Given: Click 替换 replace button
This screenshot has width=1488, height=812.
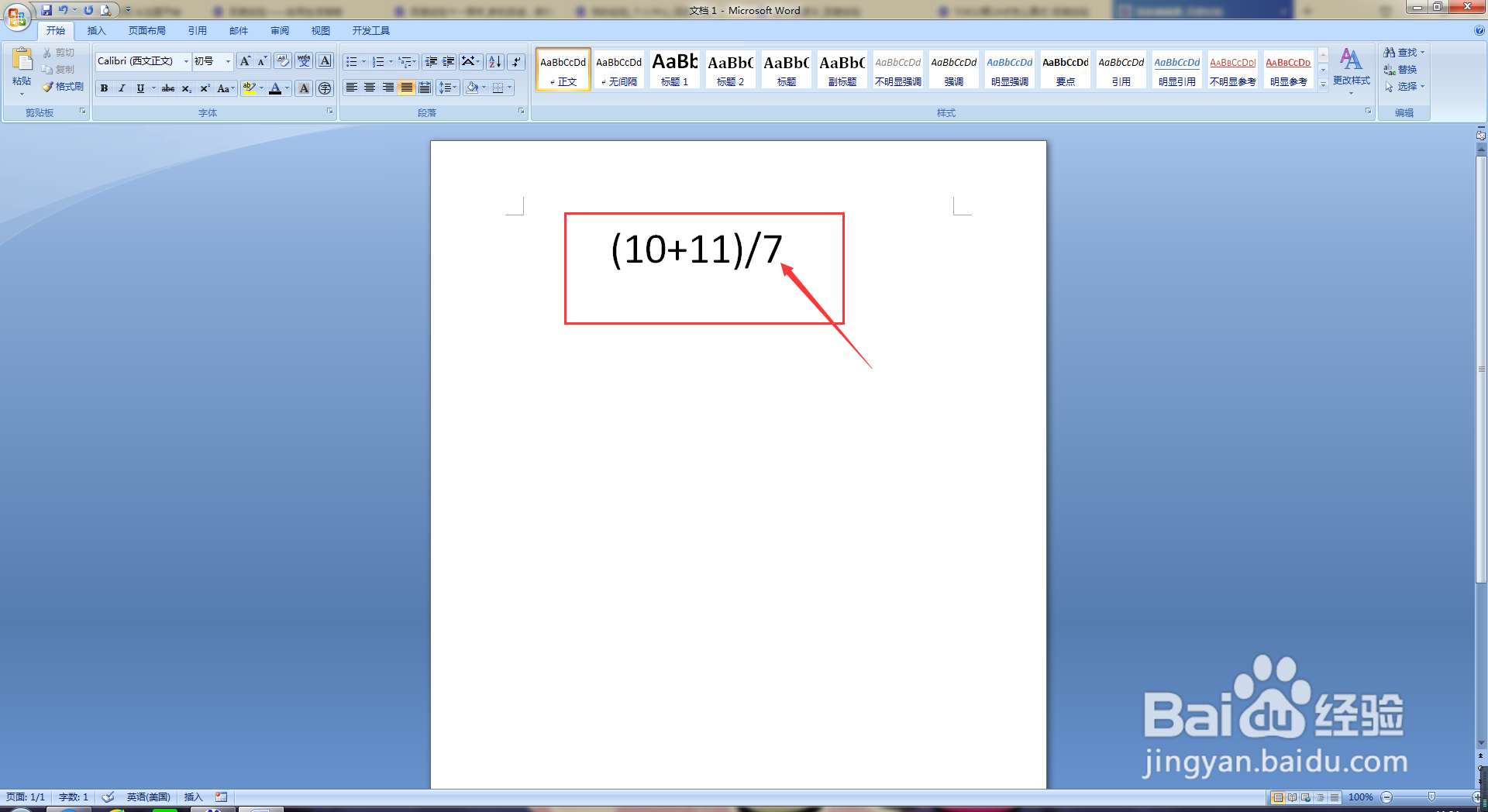Looking at the screenshot, I should [1400, 69].
